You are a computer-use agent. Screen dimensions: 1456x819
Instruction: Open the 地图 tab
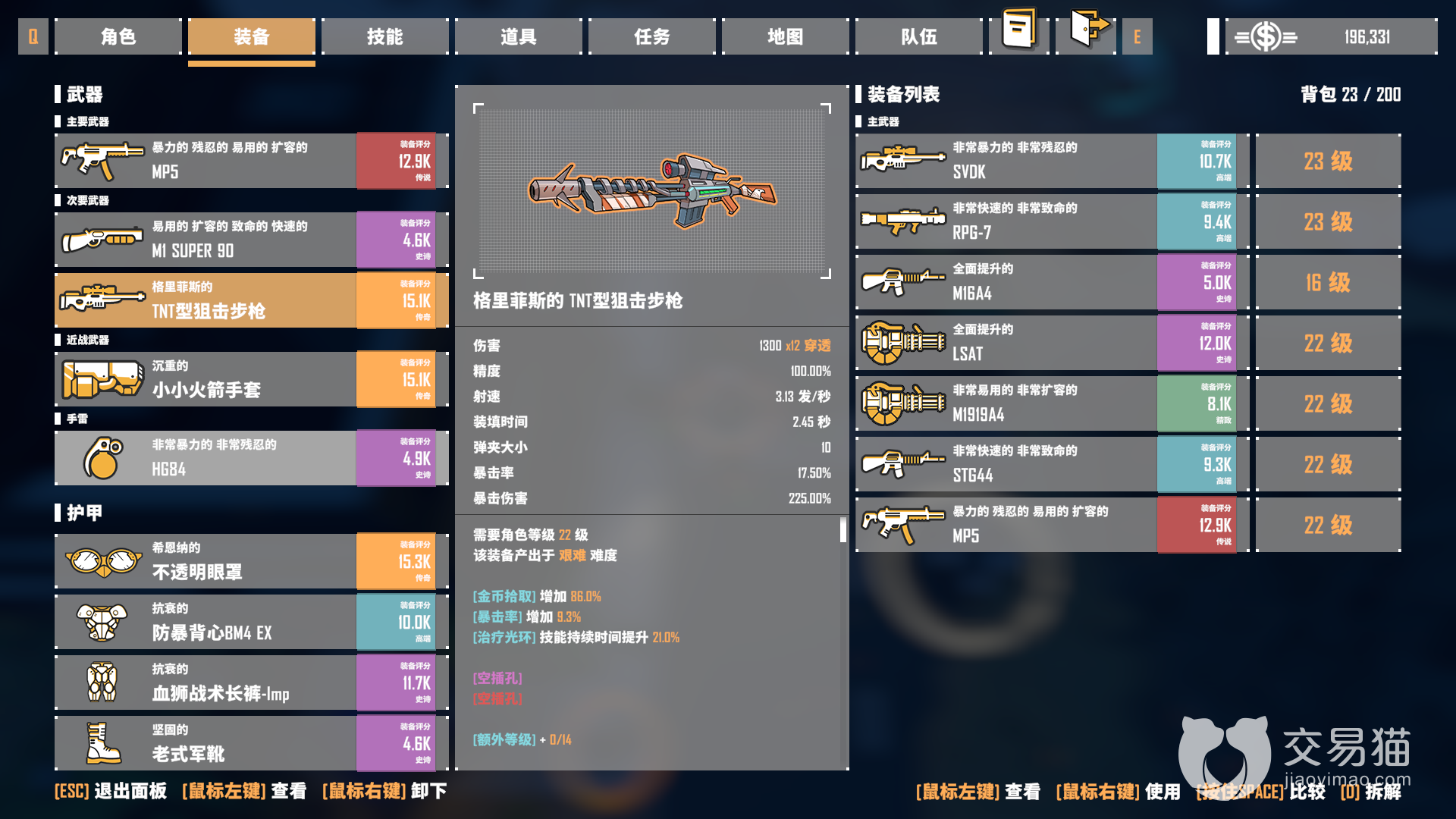click(x=786, y=36)
